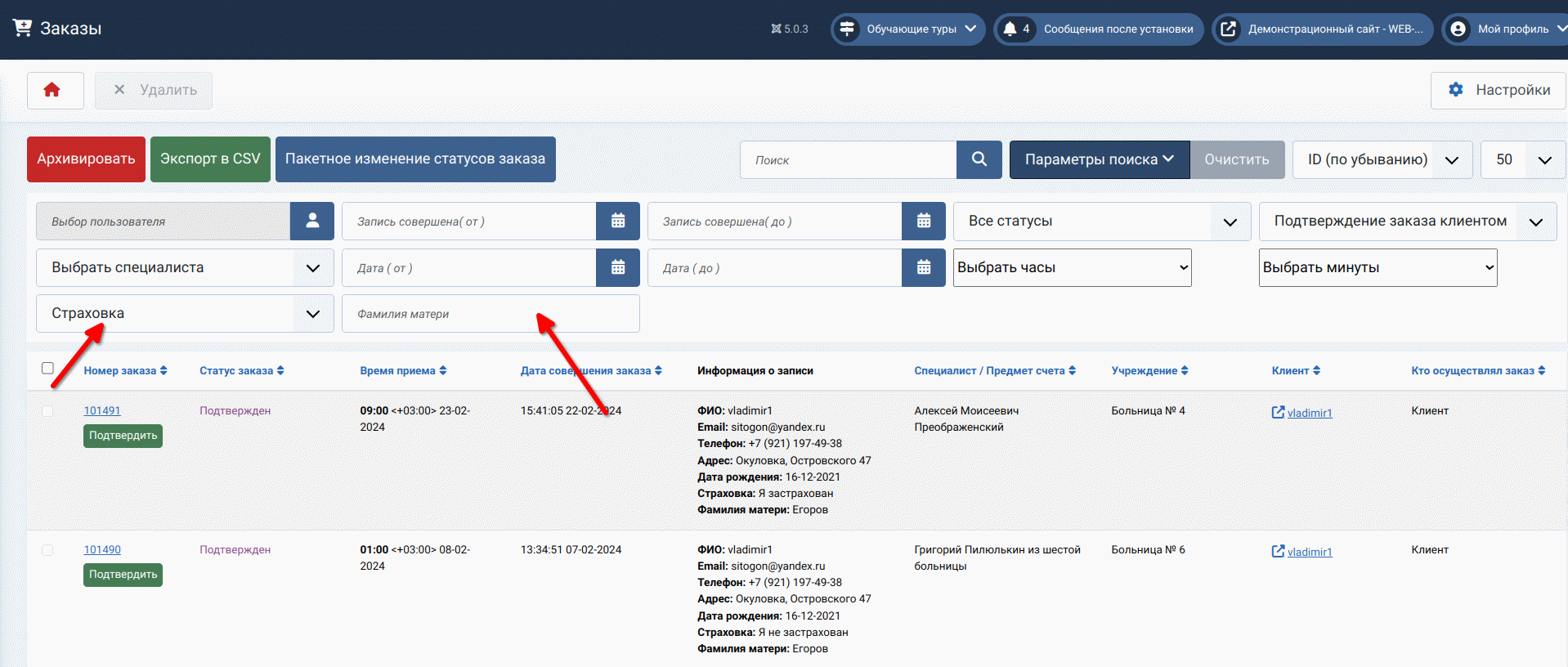
Task: Open order link 101491
Action: [102, 410]
